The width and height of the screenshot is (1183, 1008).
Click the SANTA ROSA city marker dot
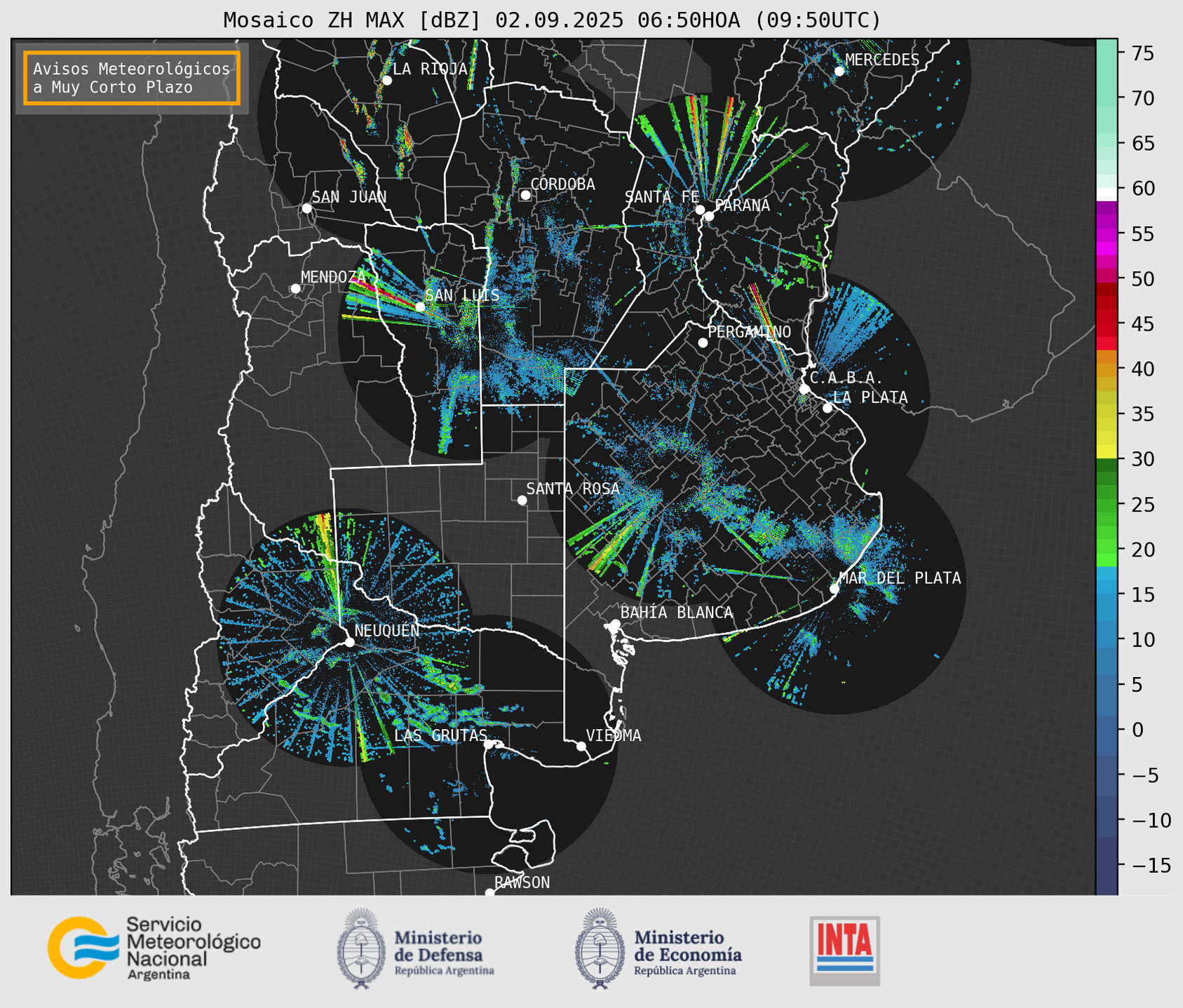(522, 500)
